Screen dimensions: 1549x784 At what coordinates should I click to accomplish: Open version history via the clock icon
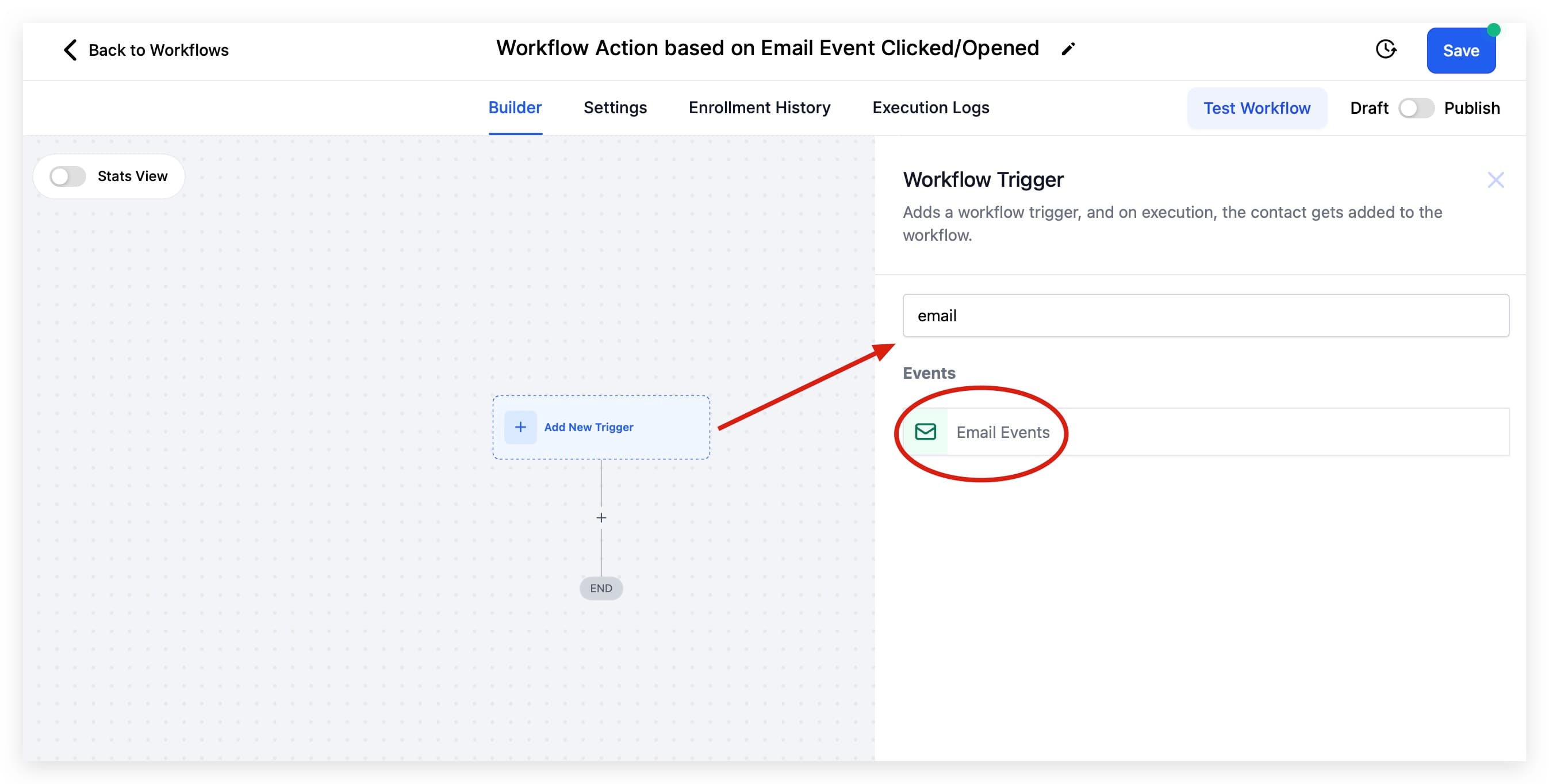click(x=1386, y=50)
